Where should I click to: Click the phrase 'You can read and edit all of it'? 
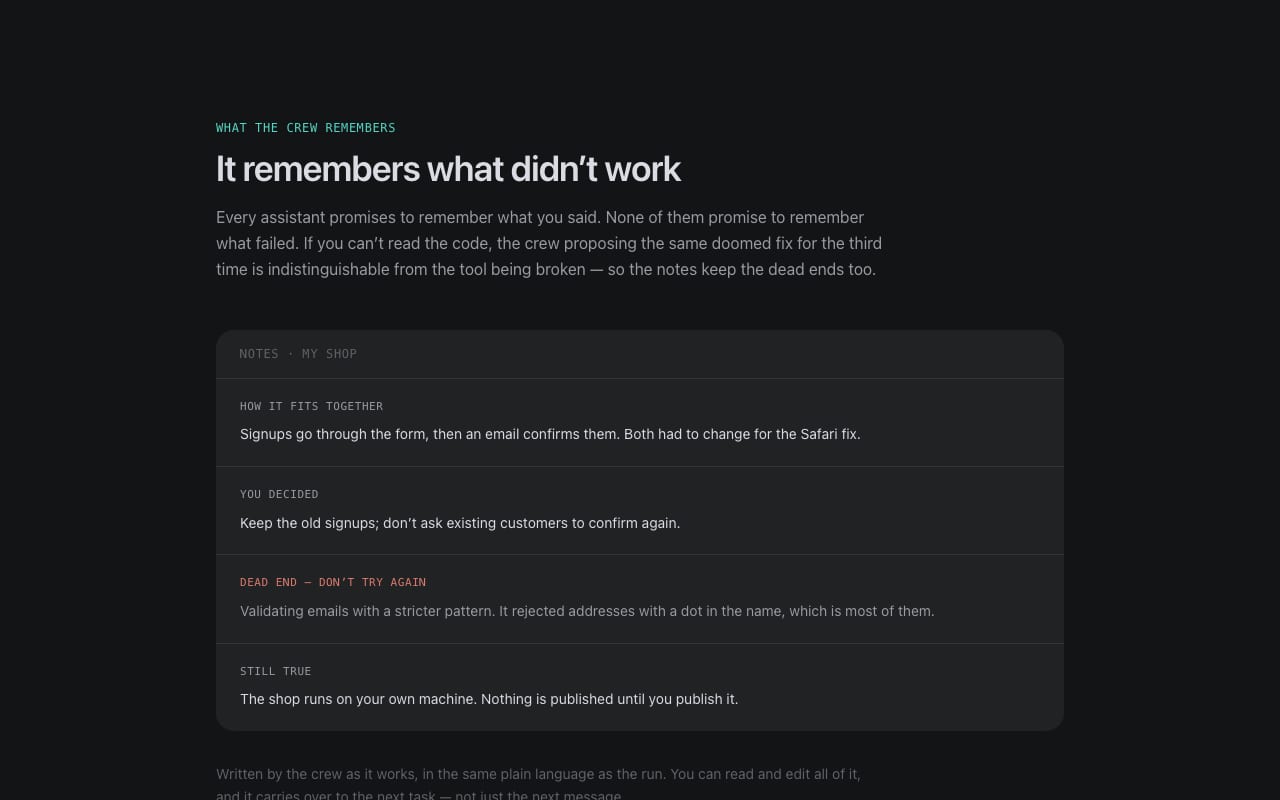(x=765, y=774)
